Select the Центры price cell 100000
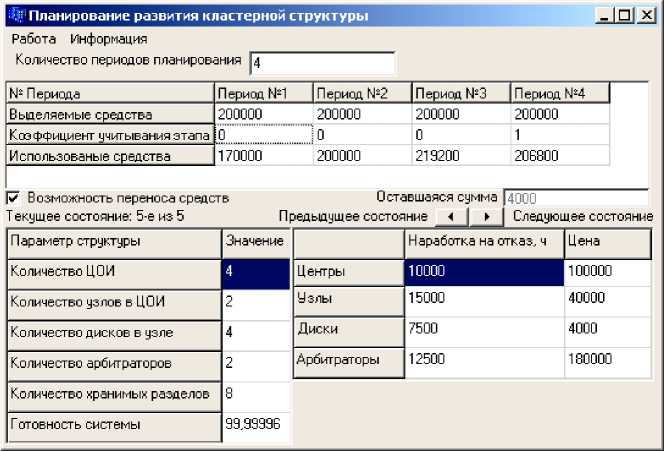This screenshot has height=451, width=664. (x=608, y=273)
